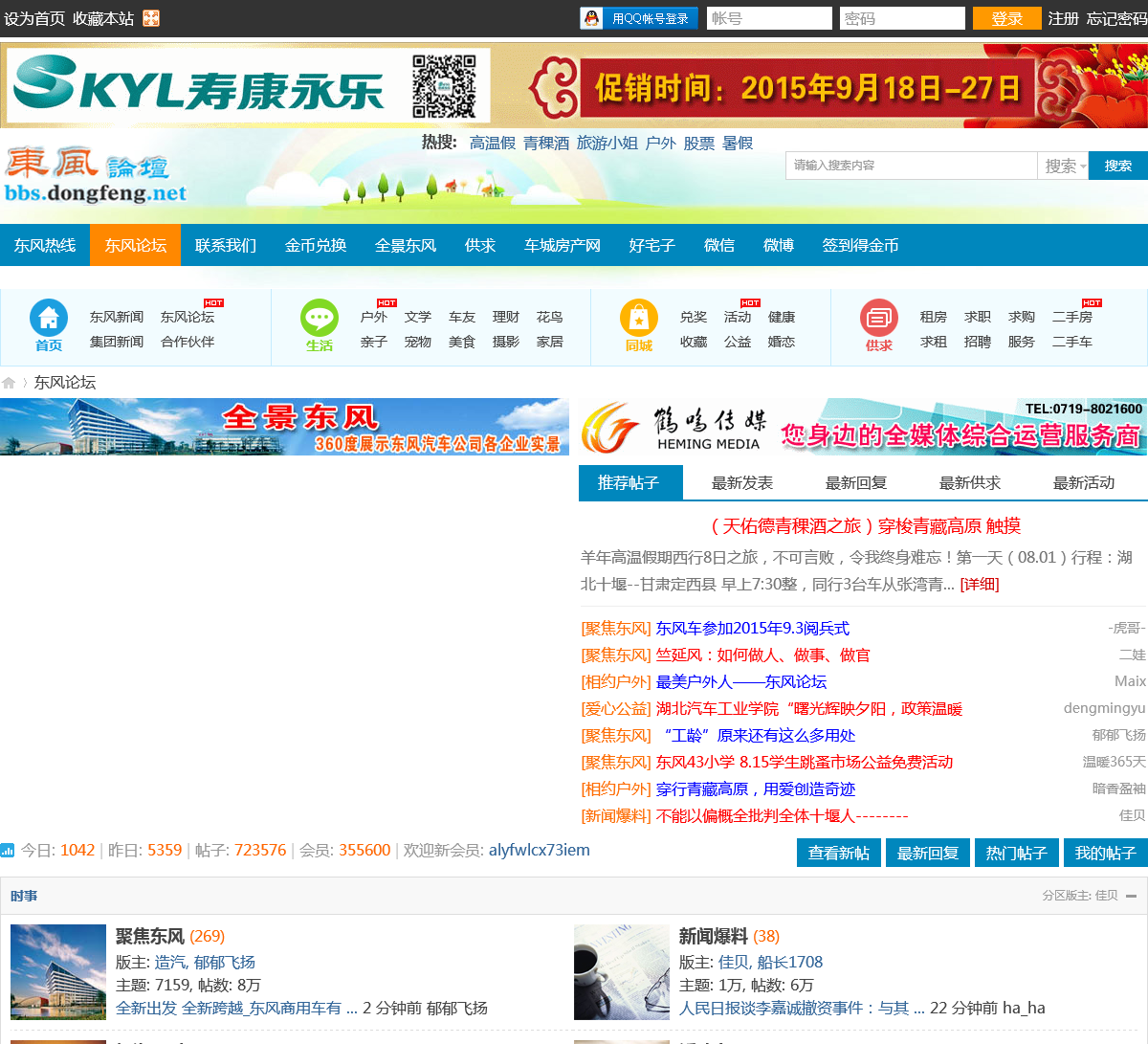The image size is (1148, 1044).
Task: Open the blue 首页 home circle icon
Action: point(49,319)
